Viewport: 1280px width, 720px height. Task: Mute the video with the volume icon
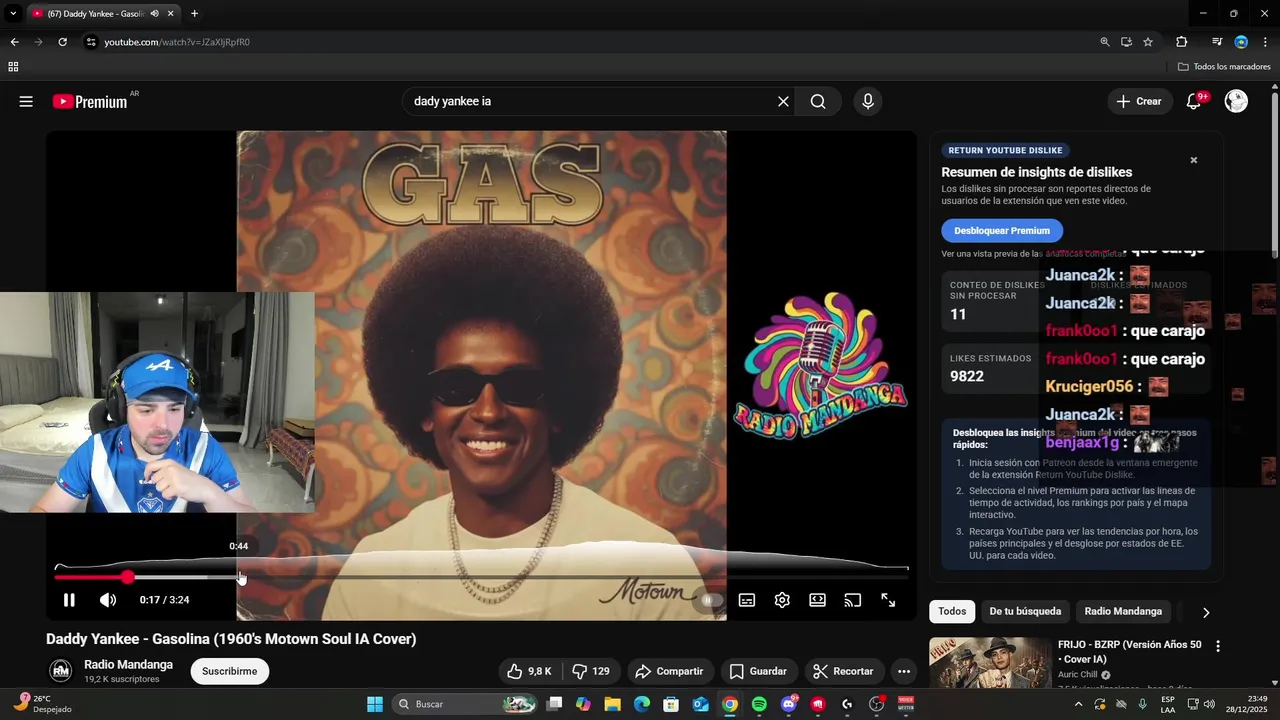[x=108, y=600]
